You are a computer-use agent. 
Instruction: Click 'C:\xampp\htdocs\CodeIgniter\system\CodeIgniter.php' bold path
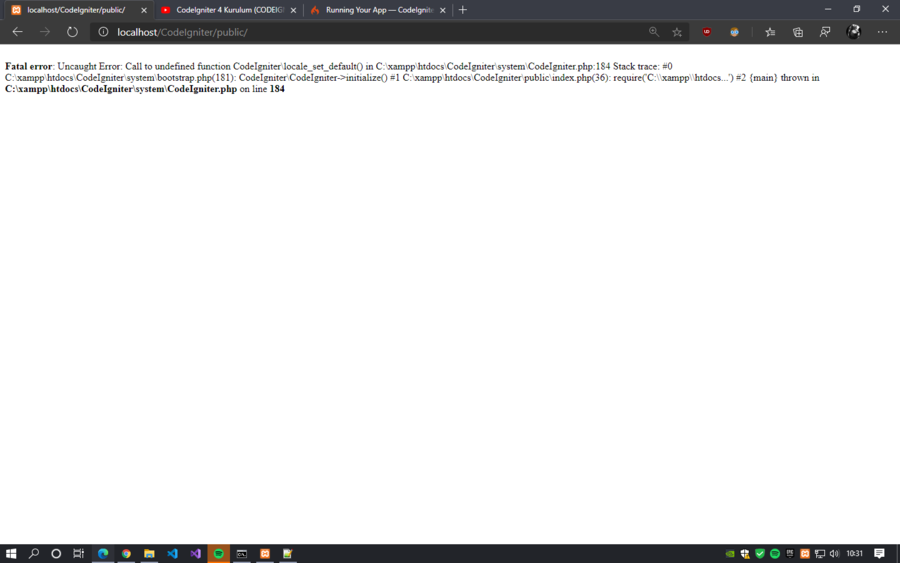[121, 89]
